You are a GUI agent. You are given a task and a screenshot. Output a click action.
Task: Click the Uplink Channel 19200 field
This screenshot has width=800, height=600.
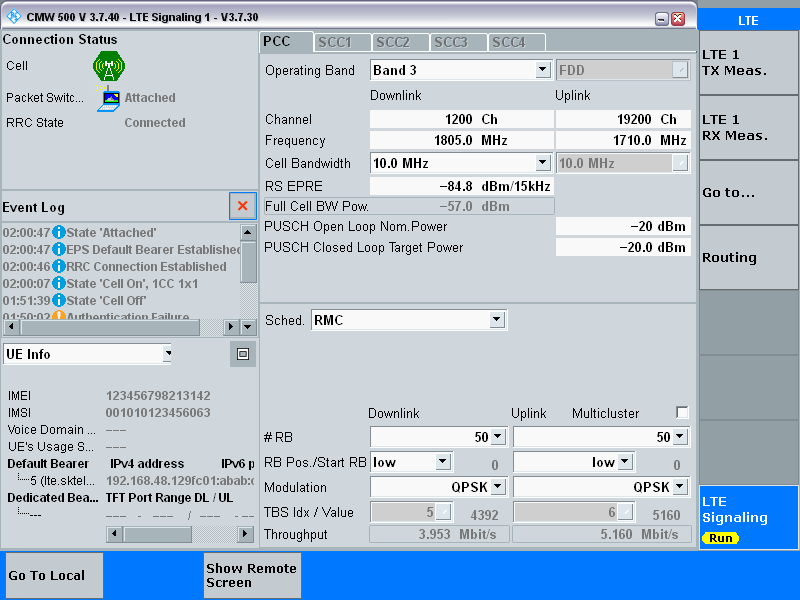(623, 119)
